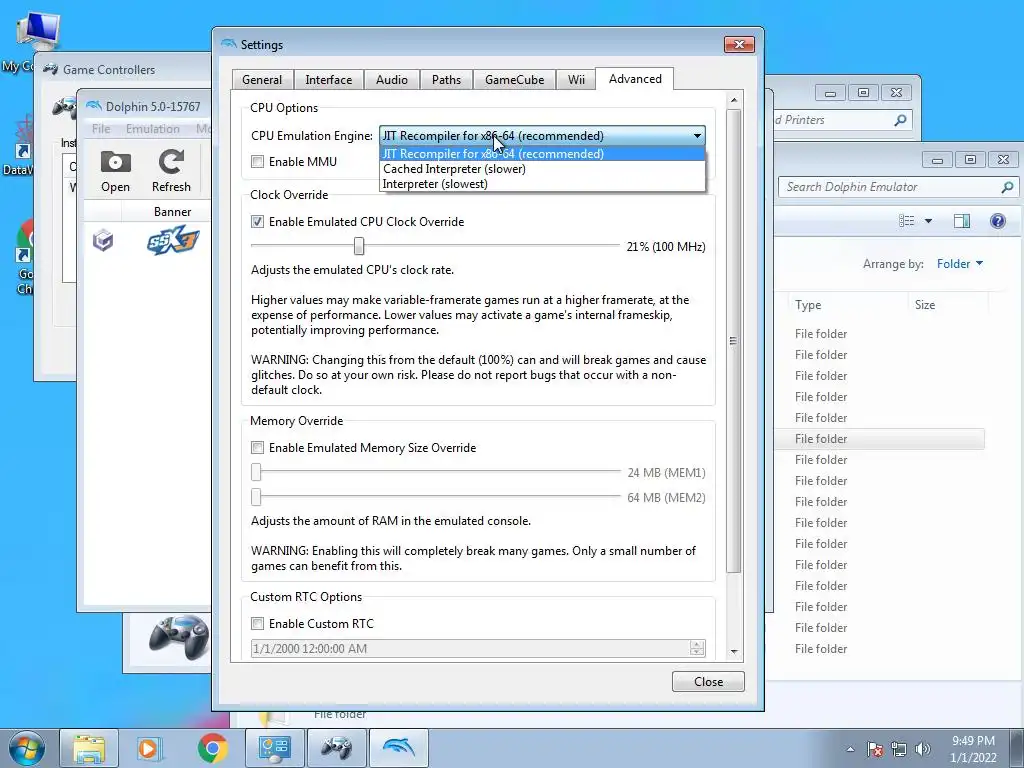Click search magnifier in Dolphin Emulator search box
The height and width of the screenshot is (768, 1024).
tap(1007, 187)
